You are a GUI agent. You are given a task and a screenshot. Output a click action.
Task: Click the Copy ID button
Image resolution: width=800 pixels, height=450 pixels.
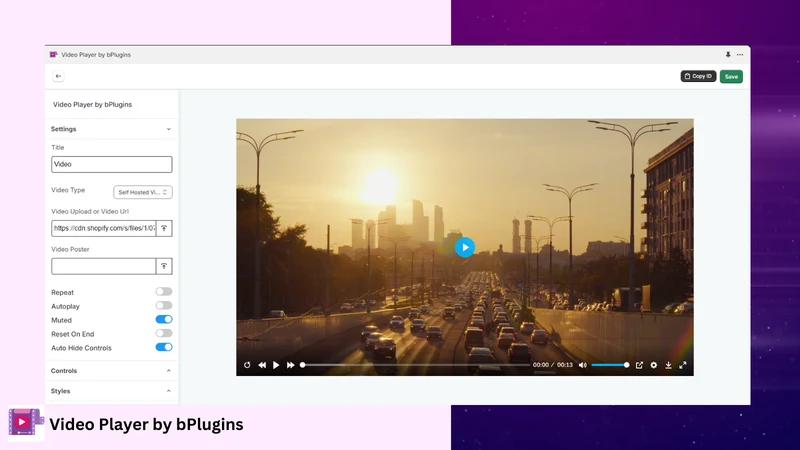[698, 76]
